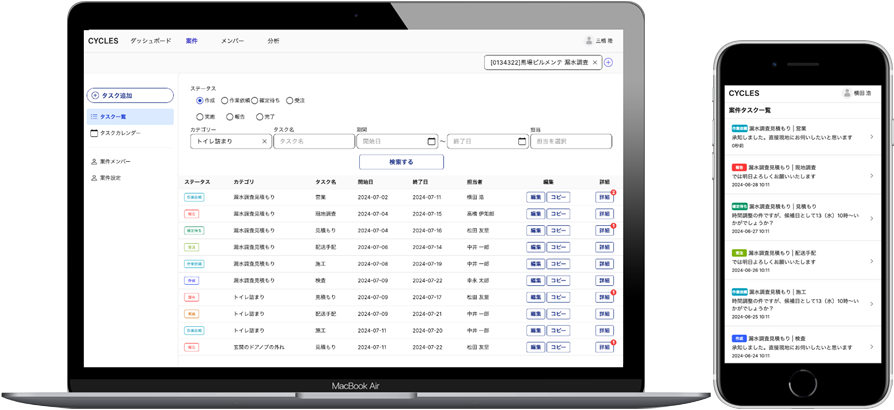Open the 担当を選択 assignee dropdown
Screen dimensions: 894x410
[x=571, y=141]
